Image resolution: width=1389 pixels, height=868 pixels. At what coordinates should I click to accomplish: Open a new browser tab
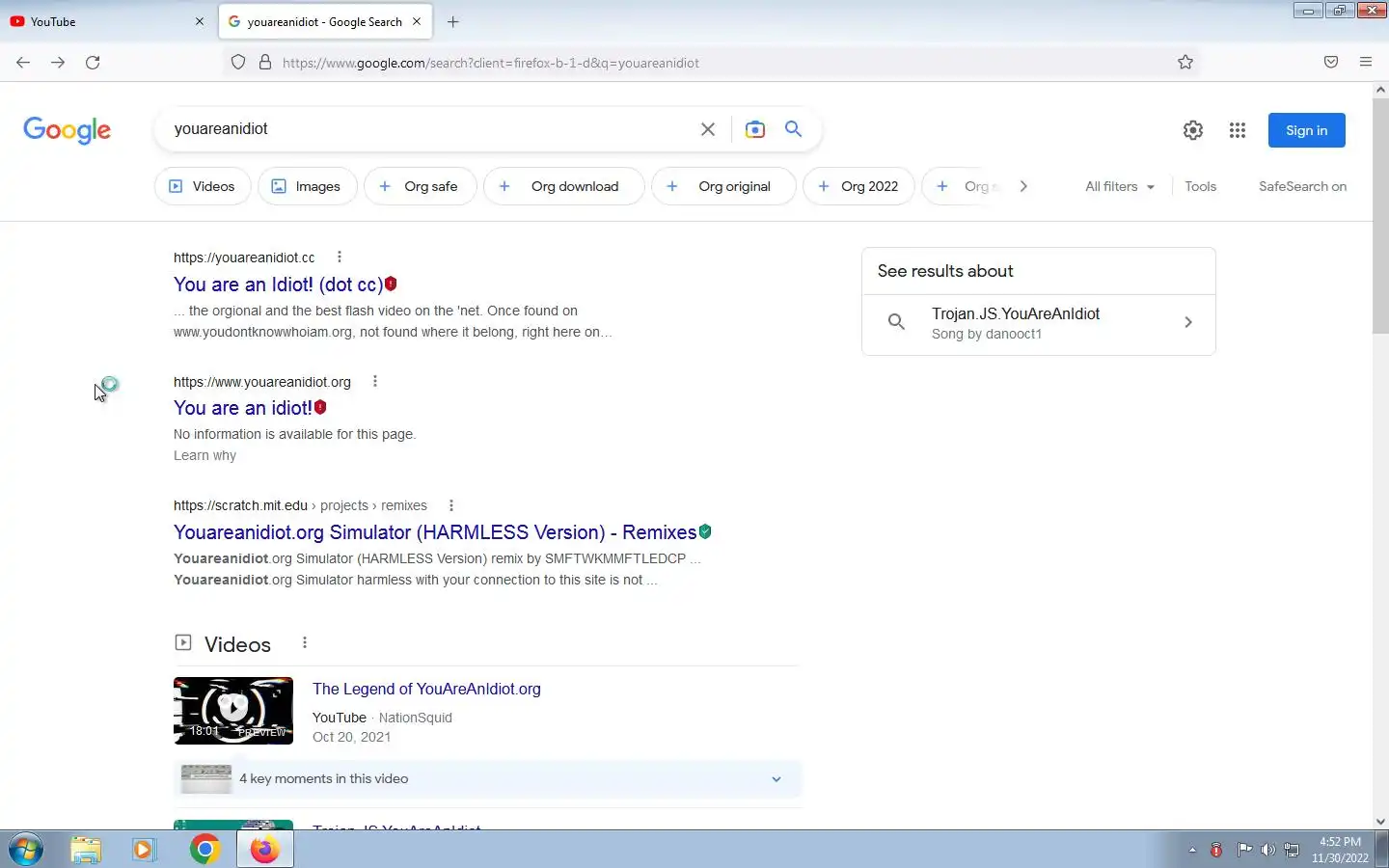point(453,21)
